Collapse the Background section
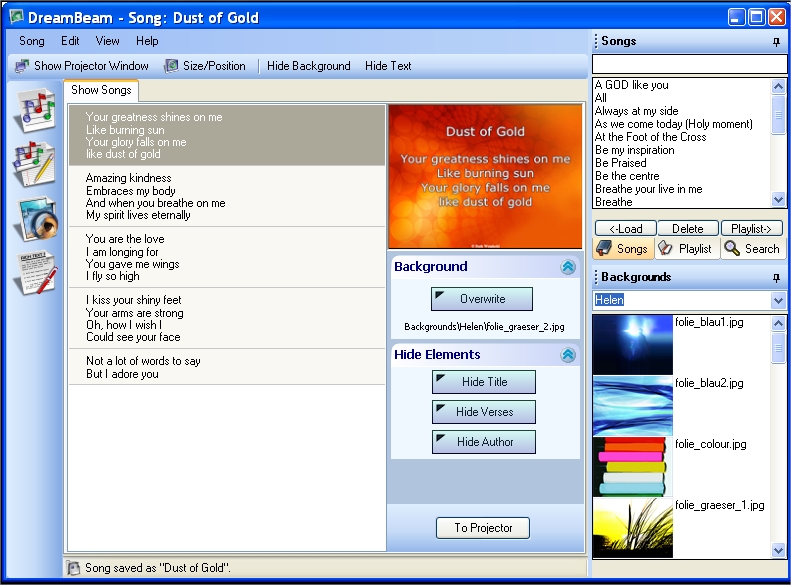Viewport: 791px width, 585px height. click(568, 267)
